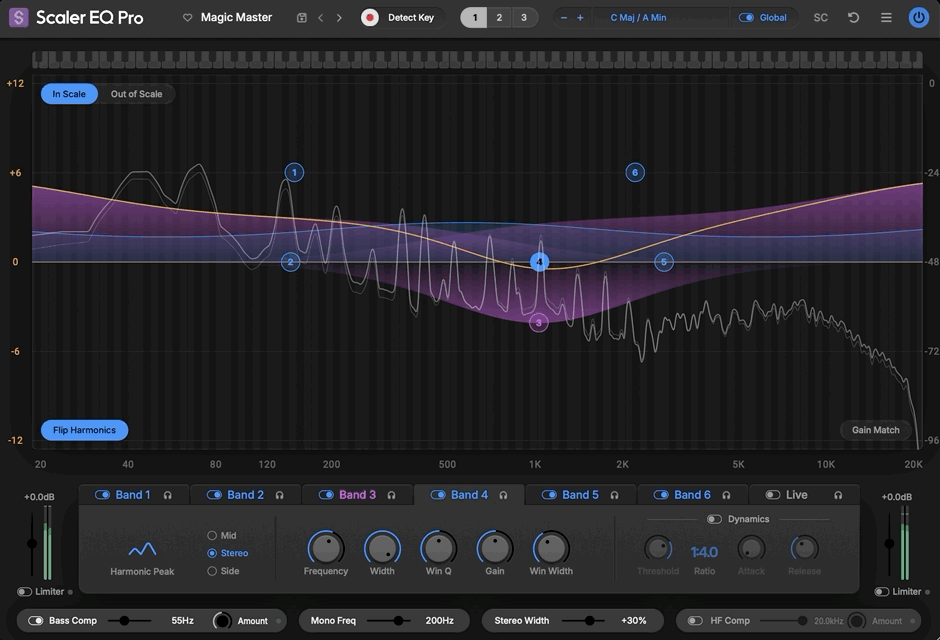This screenshot has width=940, height=640.
Task: Select the Side channel radio button
Action: pos(212,571)
